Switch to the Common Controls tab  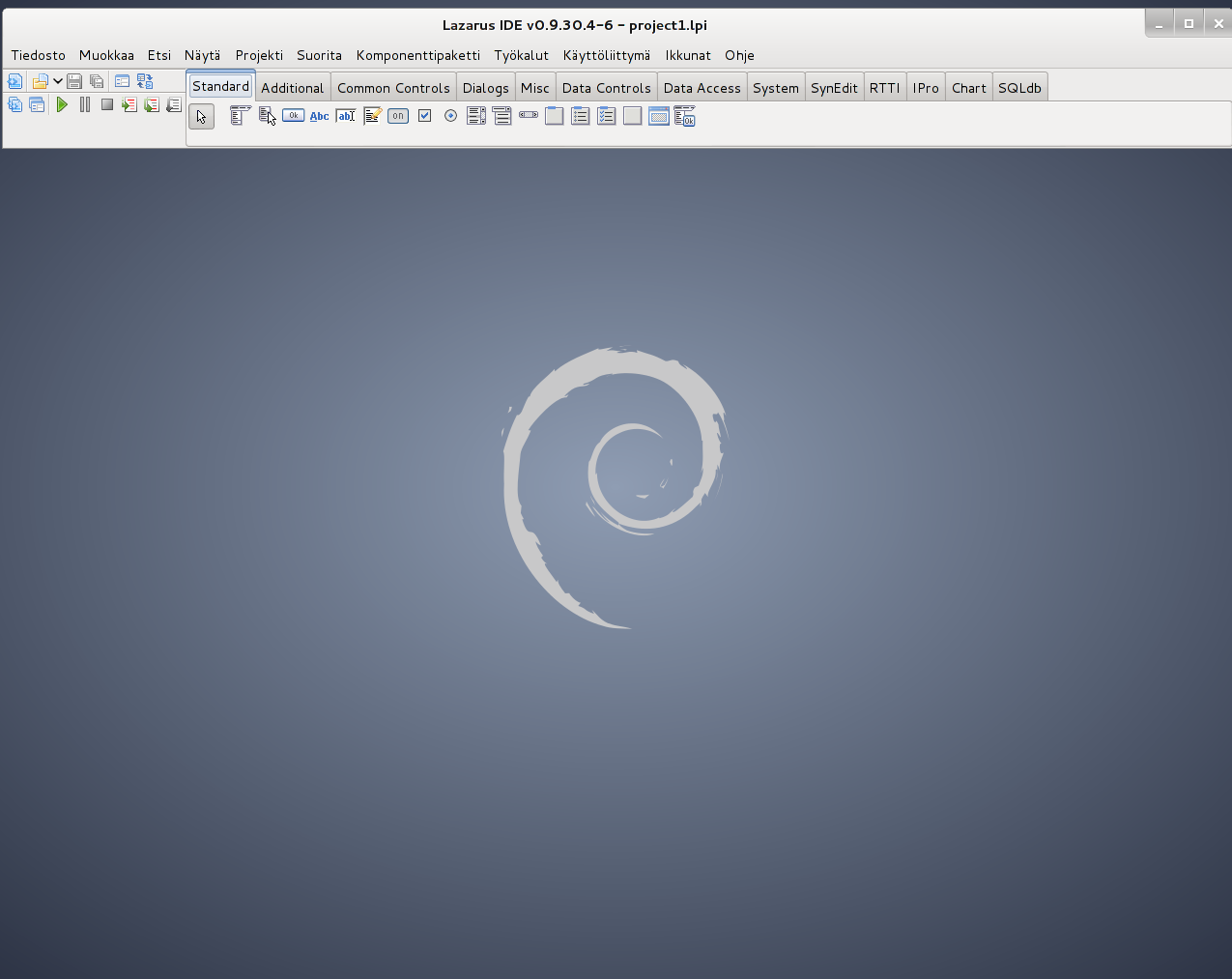tap(393, 88)
